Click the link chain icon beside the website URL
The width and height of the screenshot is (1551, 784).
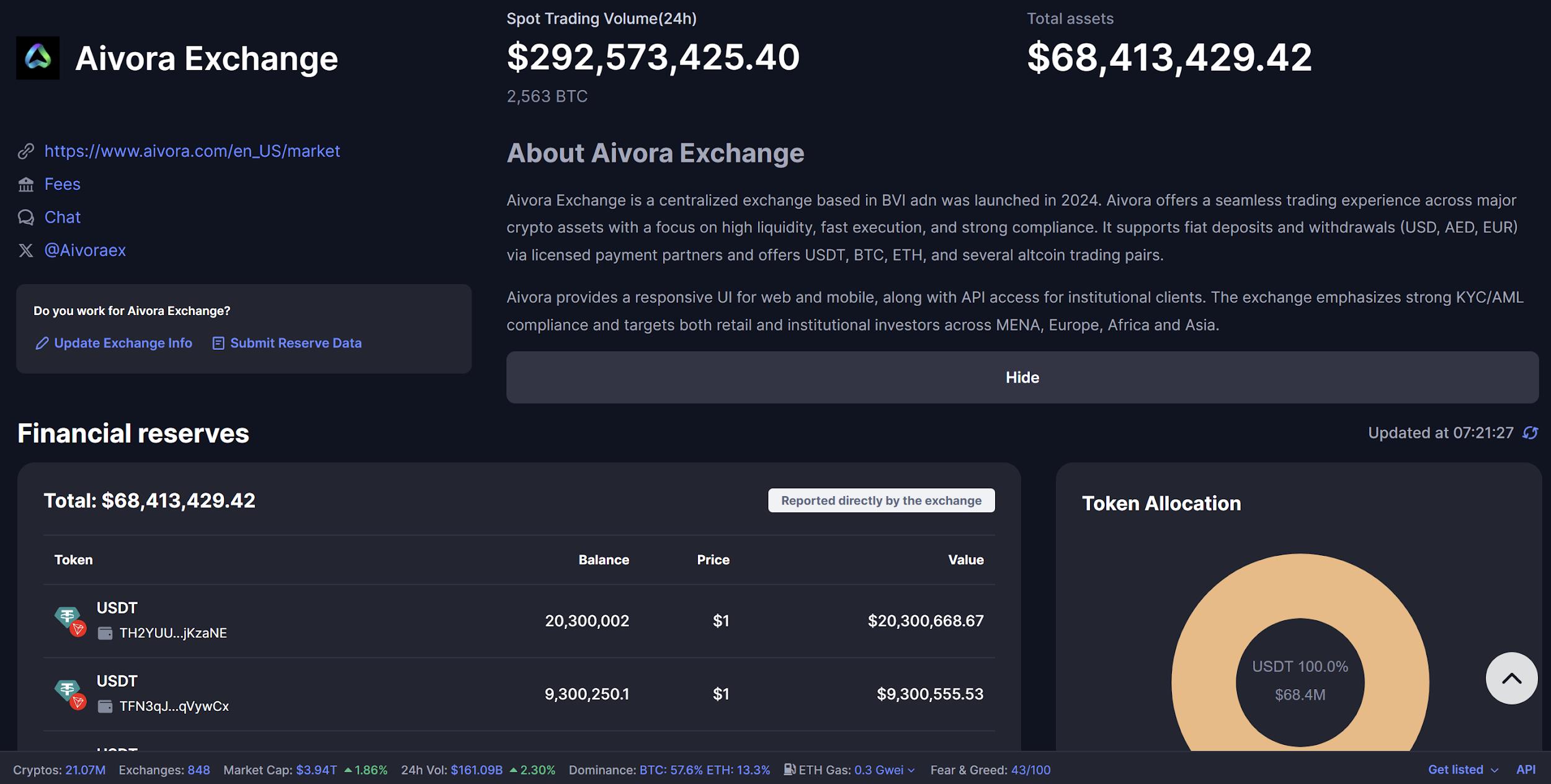point(26,151)
